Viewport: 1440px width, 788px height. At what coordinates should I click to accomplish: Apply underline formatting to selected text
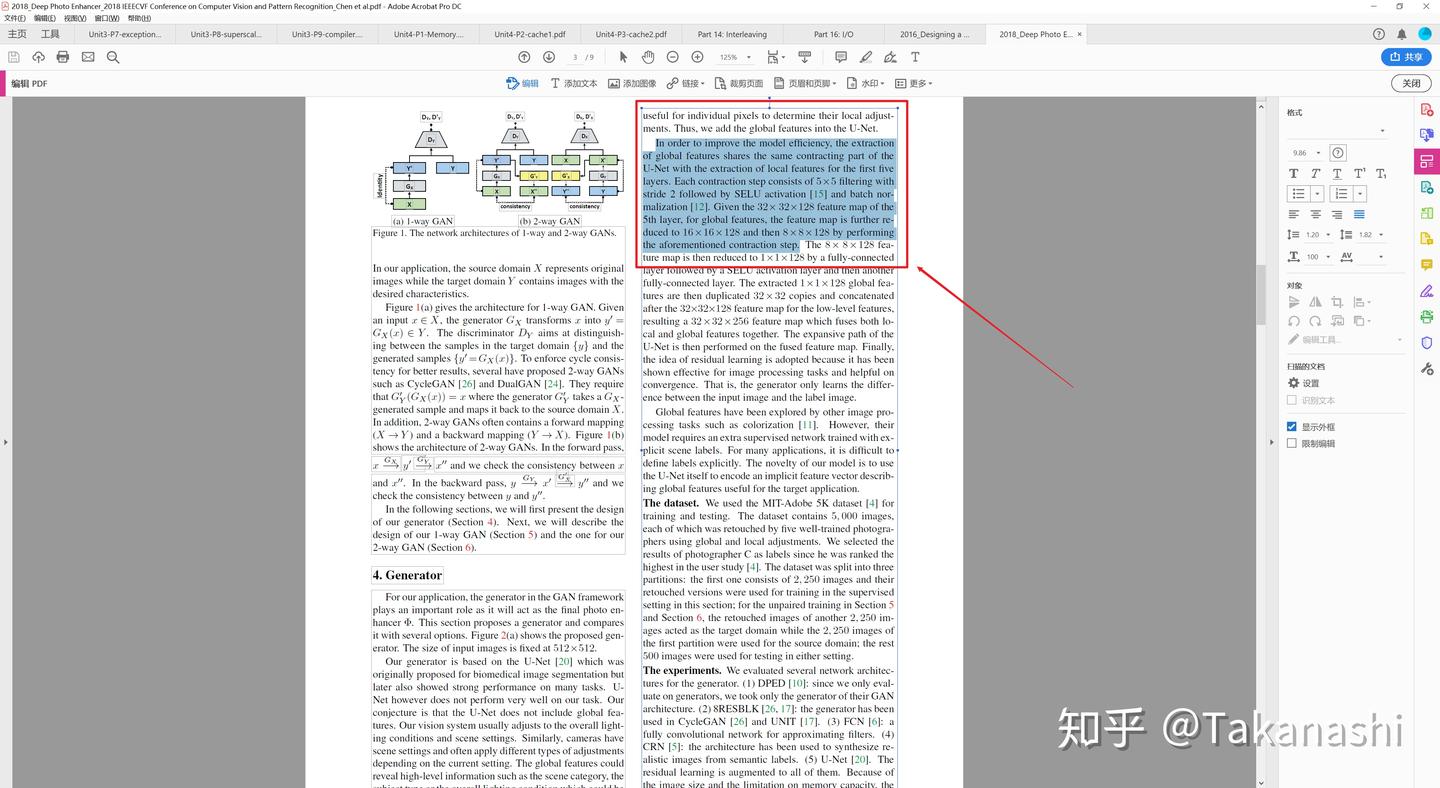(1336, 173)
